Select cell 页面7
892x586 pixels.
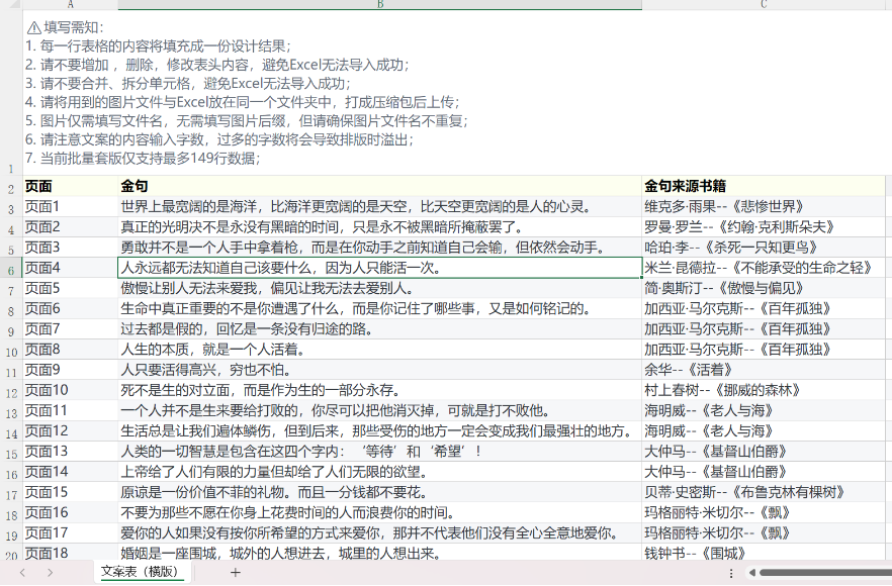pyautogui.click(x=70, y=329)
